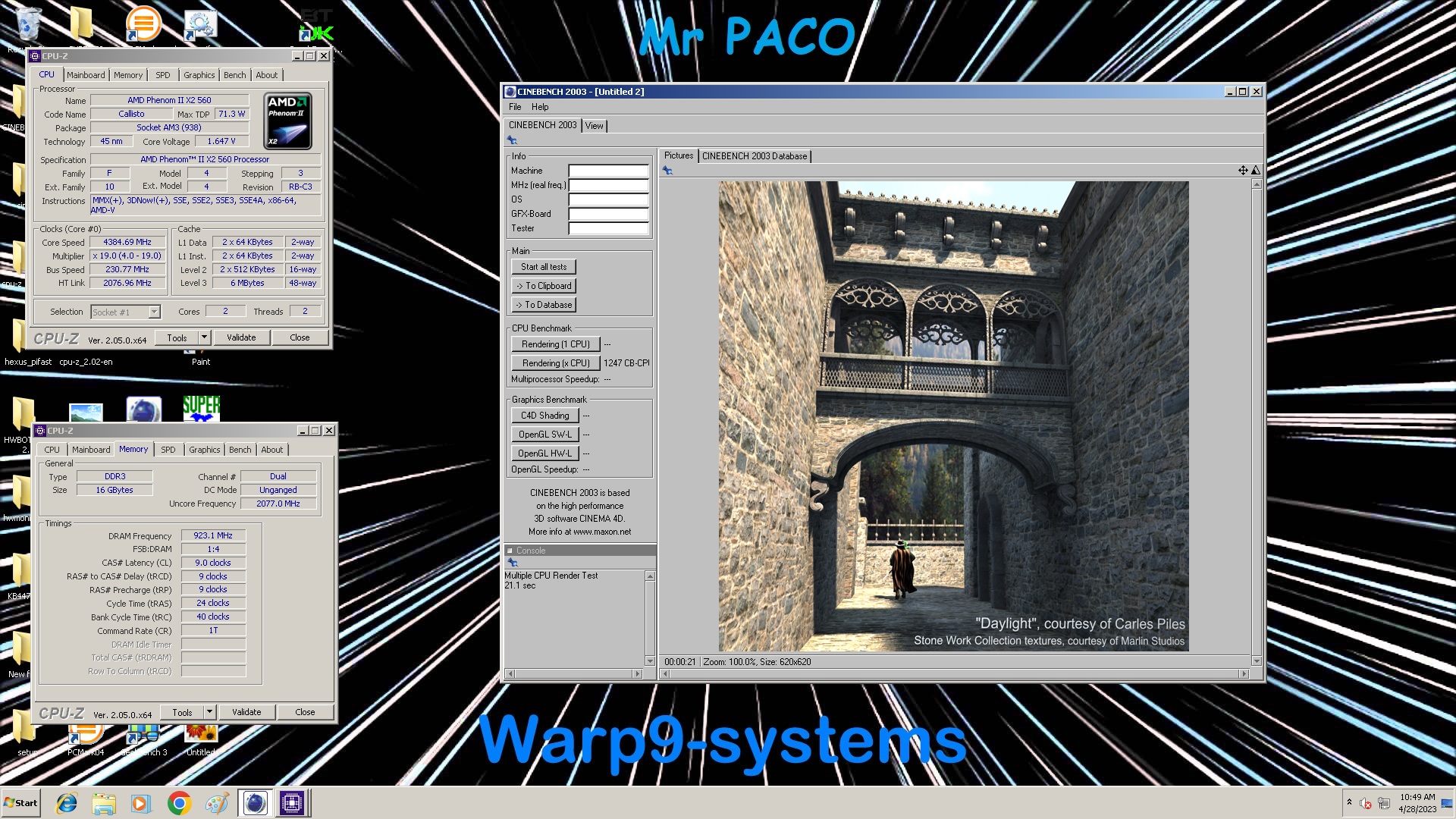Image resolution: width=1456 pixels, height=819 pixels.
Task: Run Rendering (x CPU) benchmark
Action: point(556,363)
